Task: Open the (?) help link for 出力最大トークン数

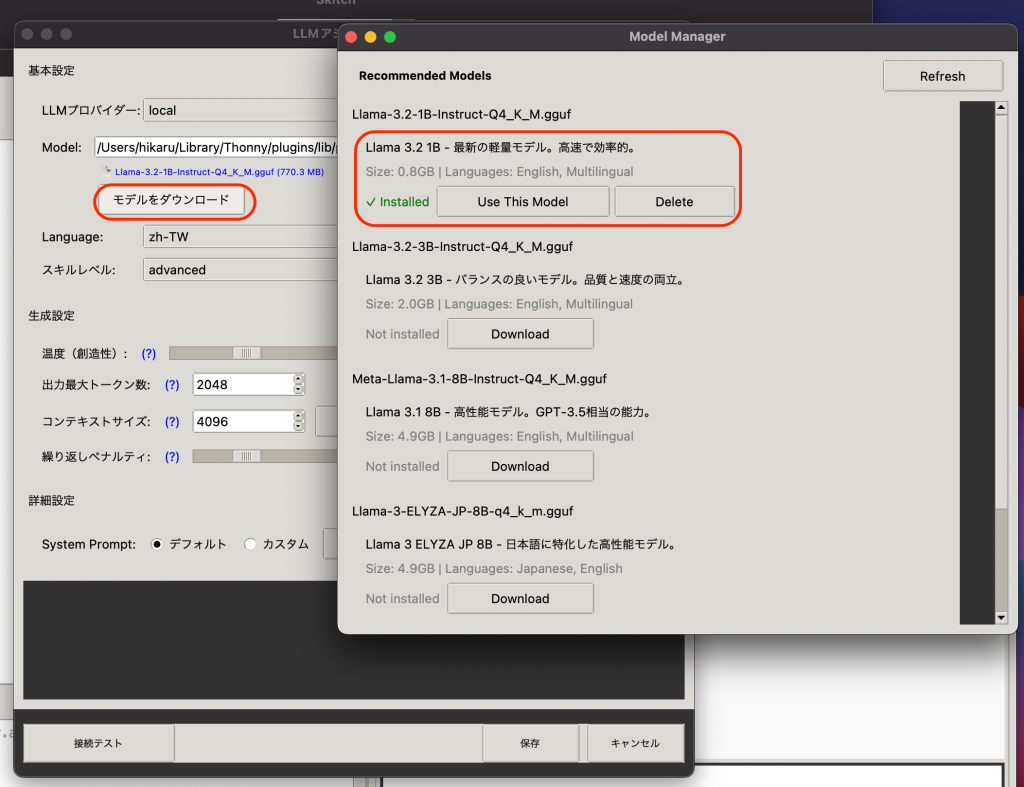Action: pos(172,385)
